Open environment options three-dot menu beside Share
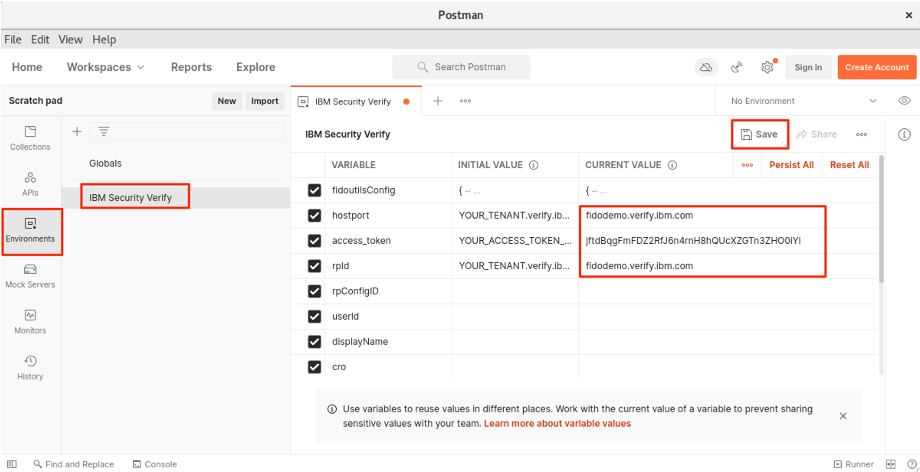The width and height of the screenshot is (920, 472). (x=861, y=134)
